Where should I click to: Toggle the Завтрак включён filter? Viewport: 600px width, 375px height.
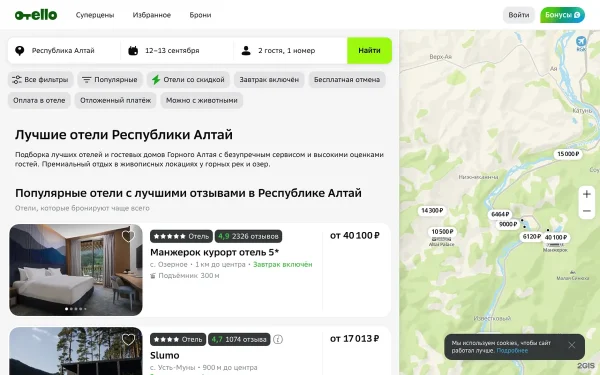point(269,80)
